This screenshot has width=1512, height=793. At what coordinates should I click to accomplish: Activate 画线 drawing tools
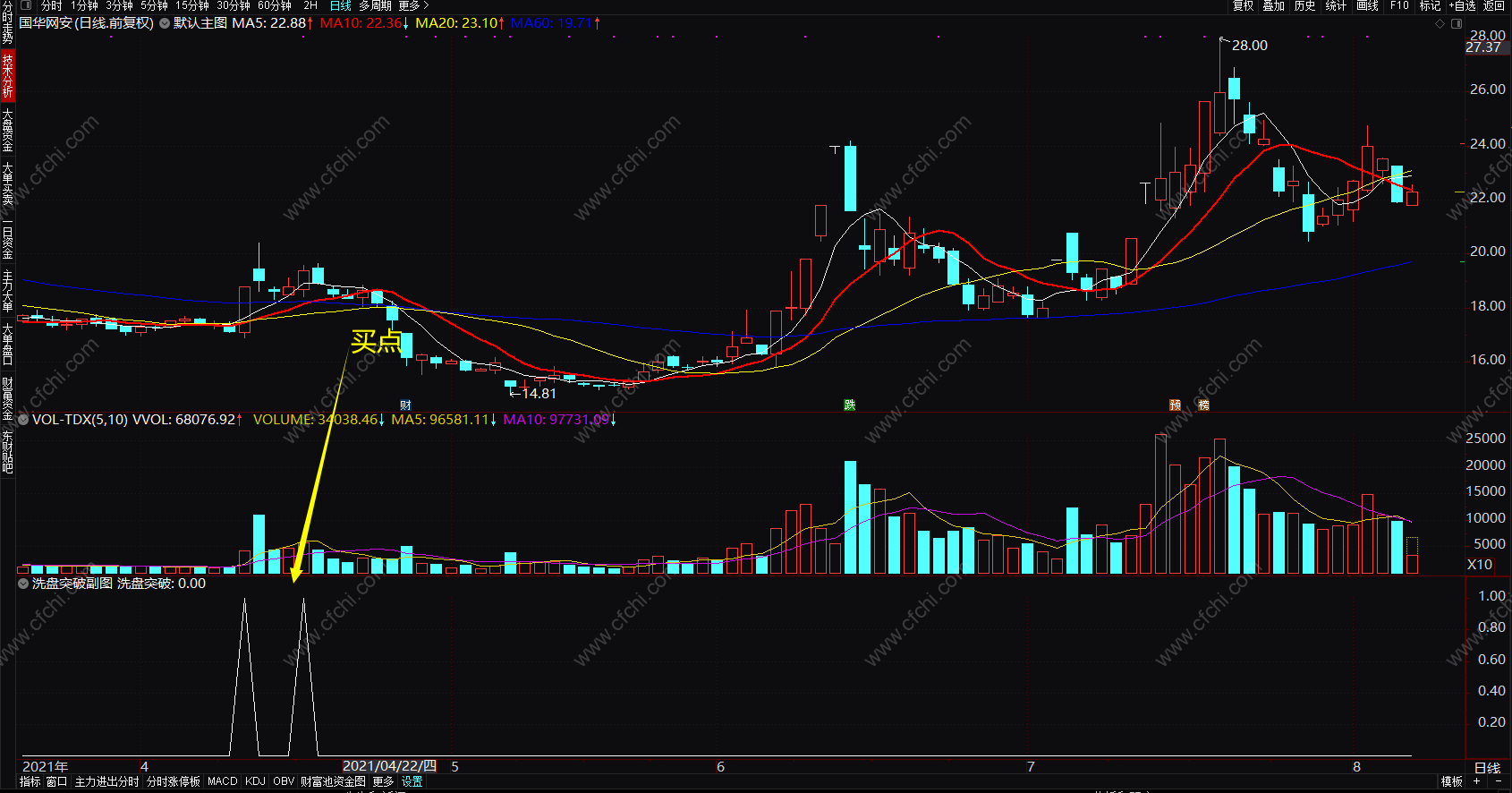pyautogui.click(x=1367, y=5)
